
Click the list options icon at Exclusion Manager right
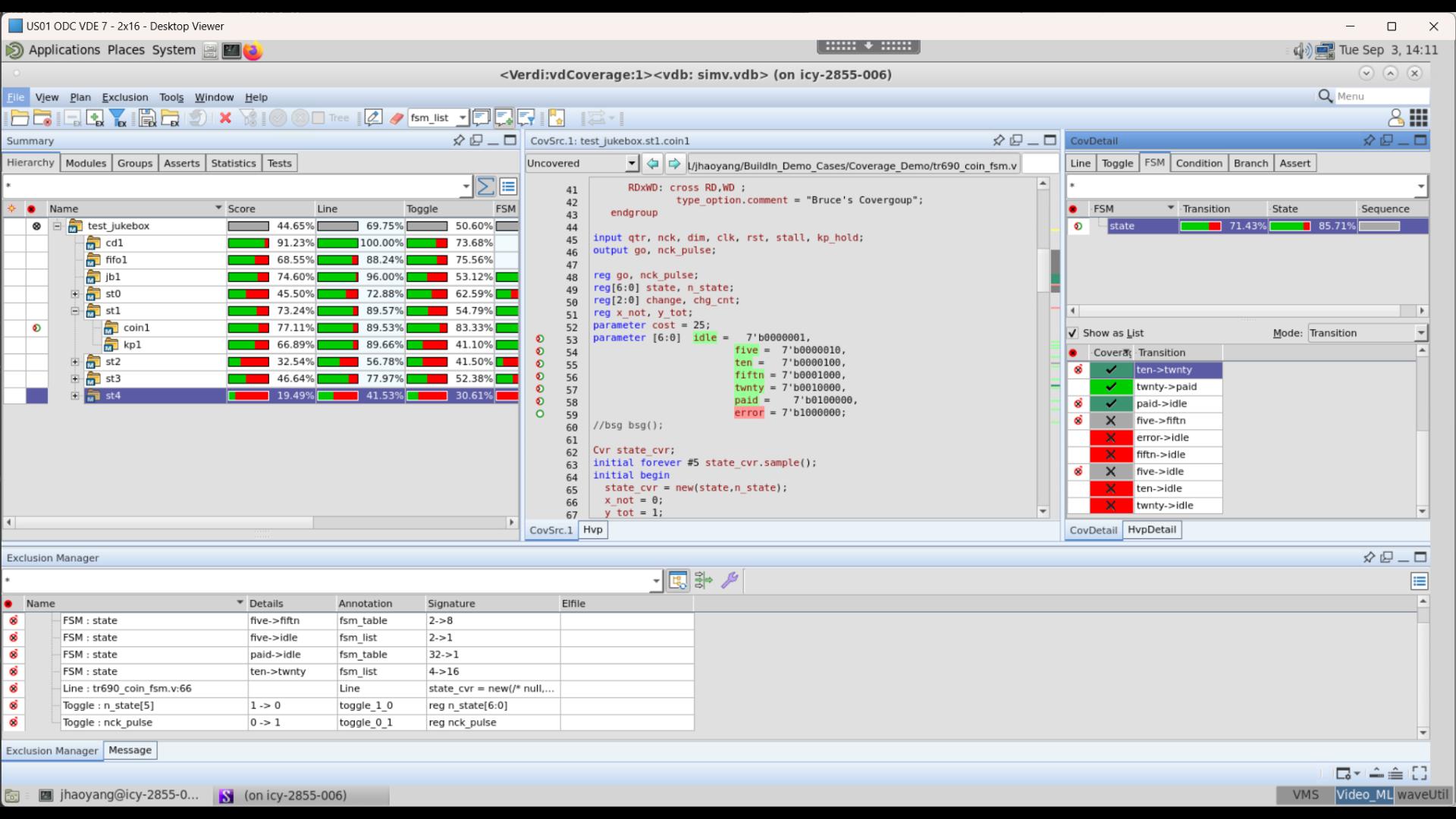click(1420, 581)
